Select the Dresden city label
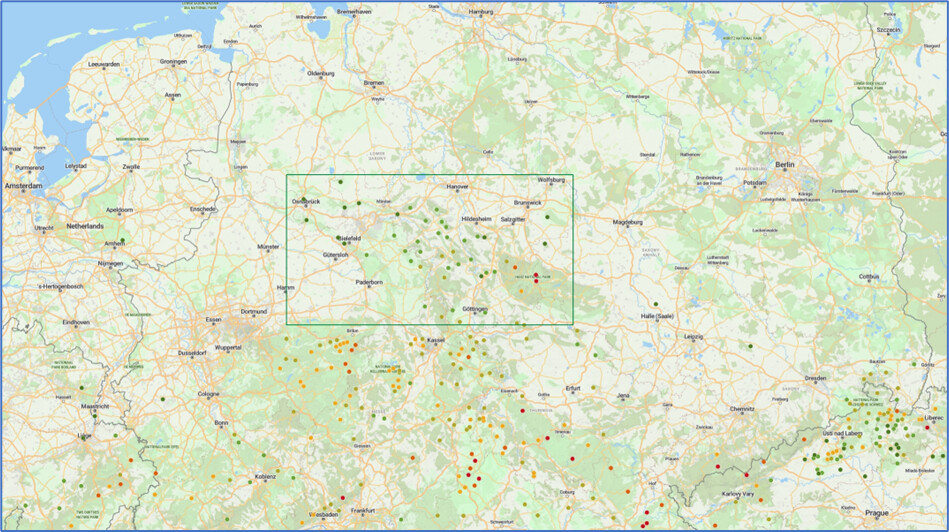 click(x=813, y=378)
